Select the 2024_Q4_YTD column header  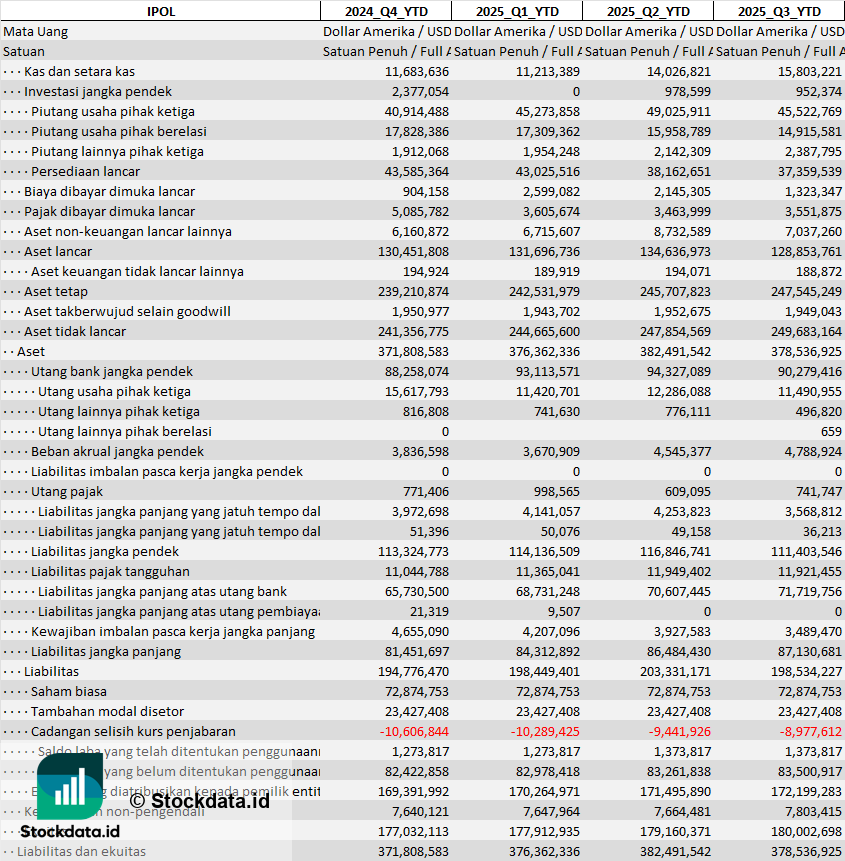[x=385, y=11]
